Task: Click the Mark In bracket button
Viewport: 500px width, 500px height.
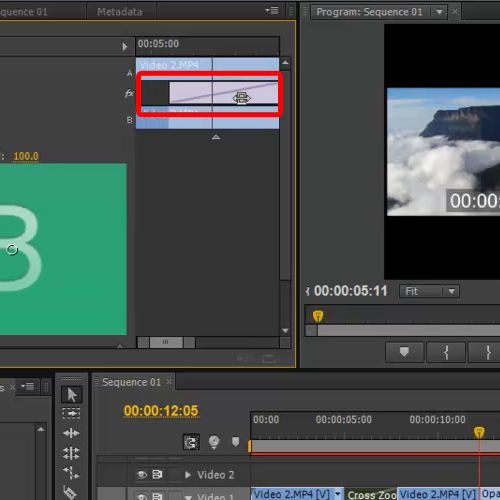Action: pos(446,352)
